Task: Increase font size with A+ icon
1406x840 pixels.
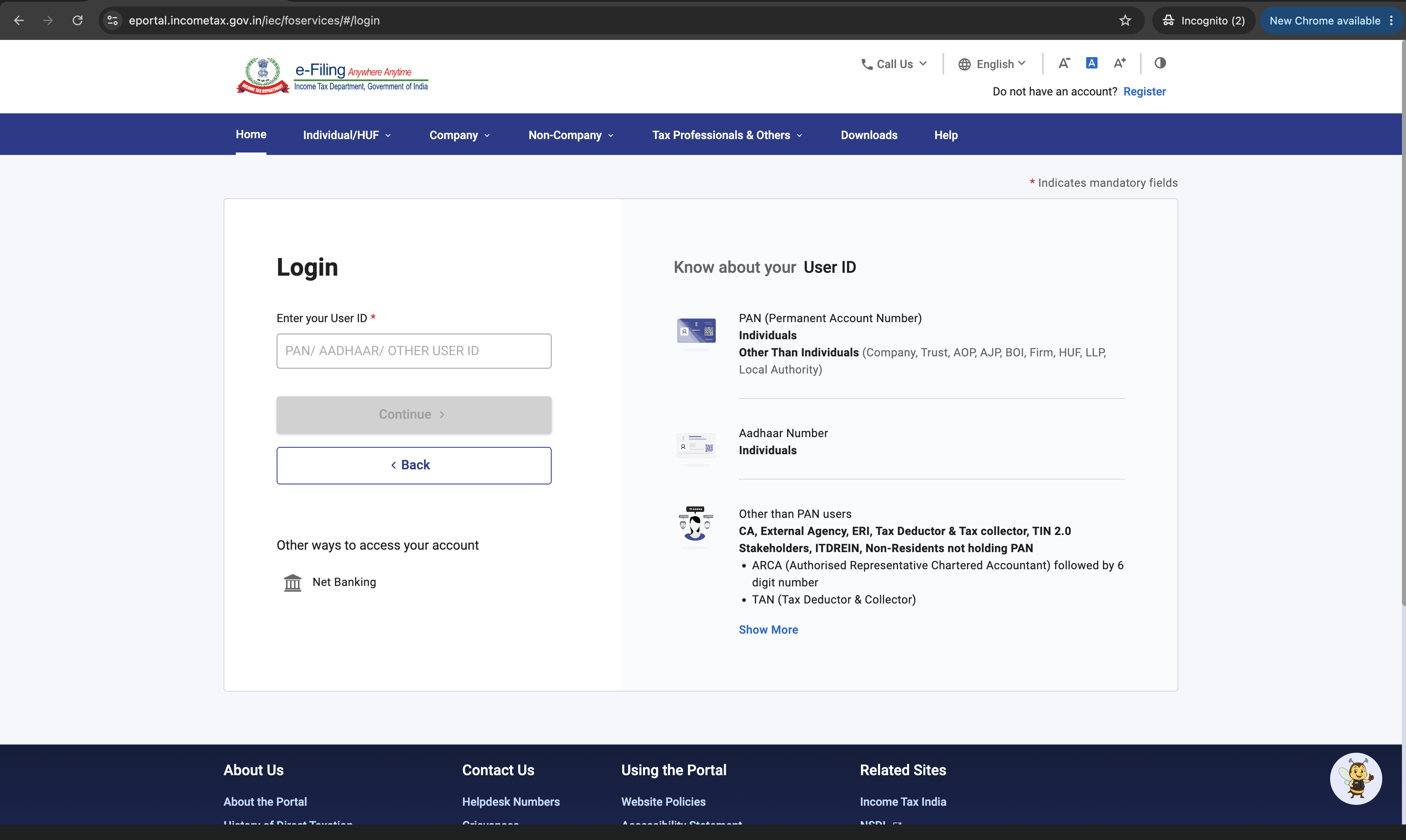Action: point(1120,63)
